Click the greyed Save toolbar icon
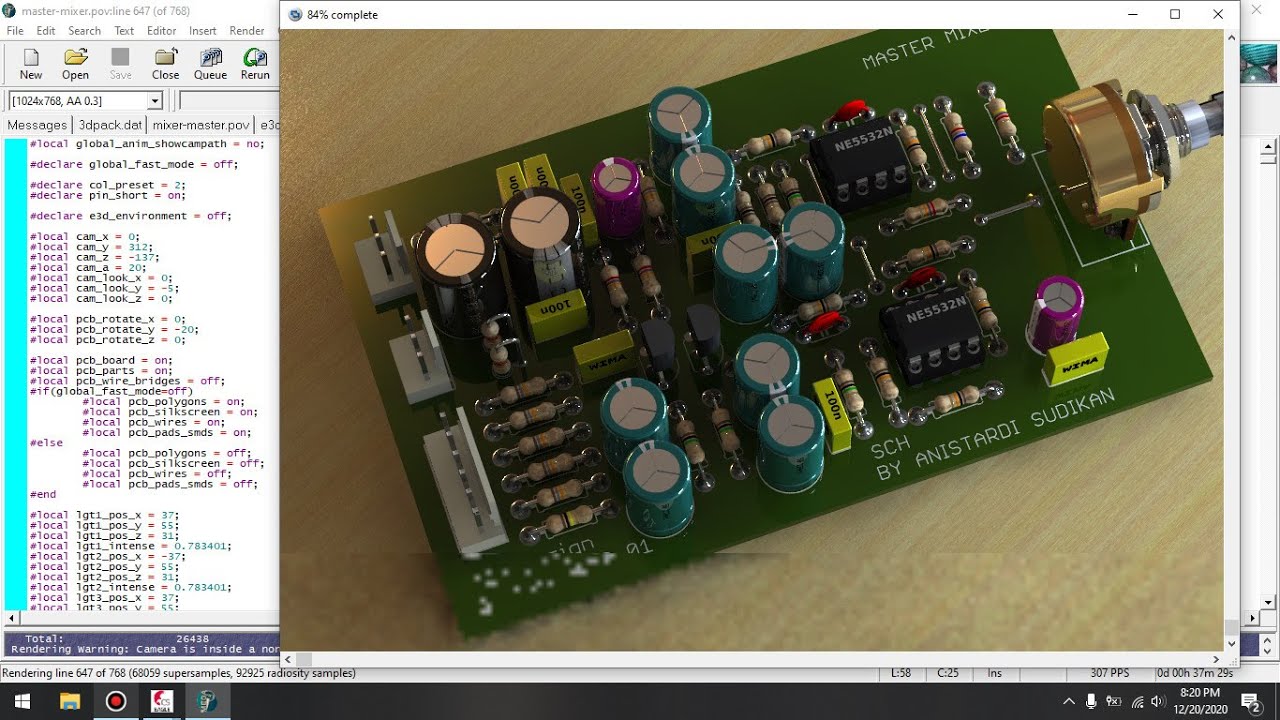This screenshot has height=720, width=1280. click(121, 64)
